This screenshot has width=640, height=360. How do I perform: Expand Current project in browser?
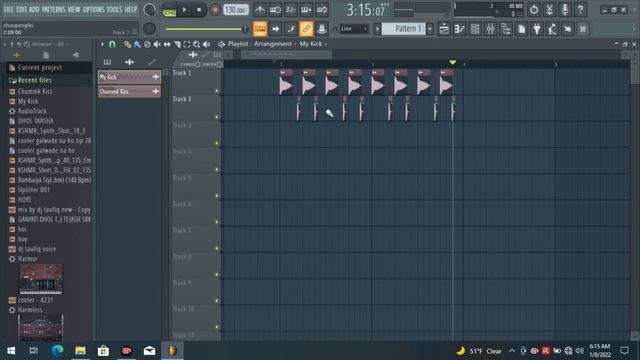coord(40,68)
